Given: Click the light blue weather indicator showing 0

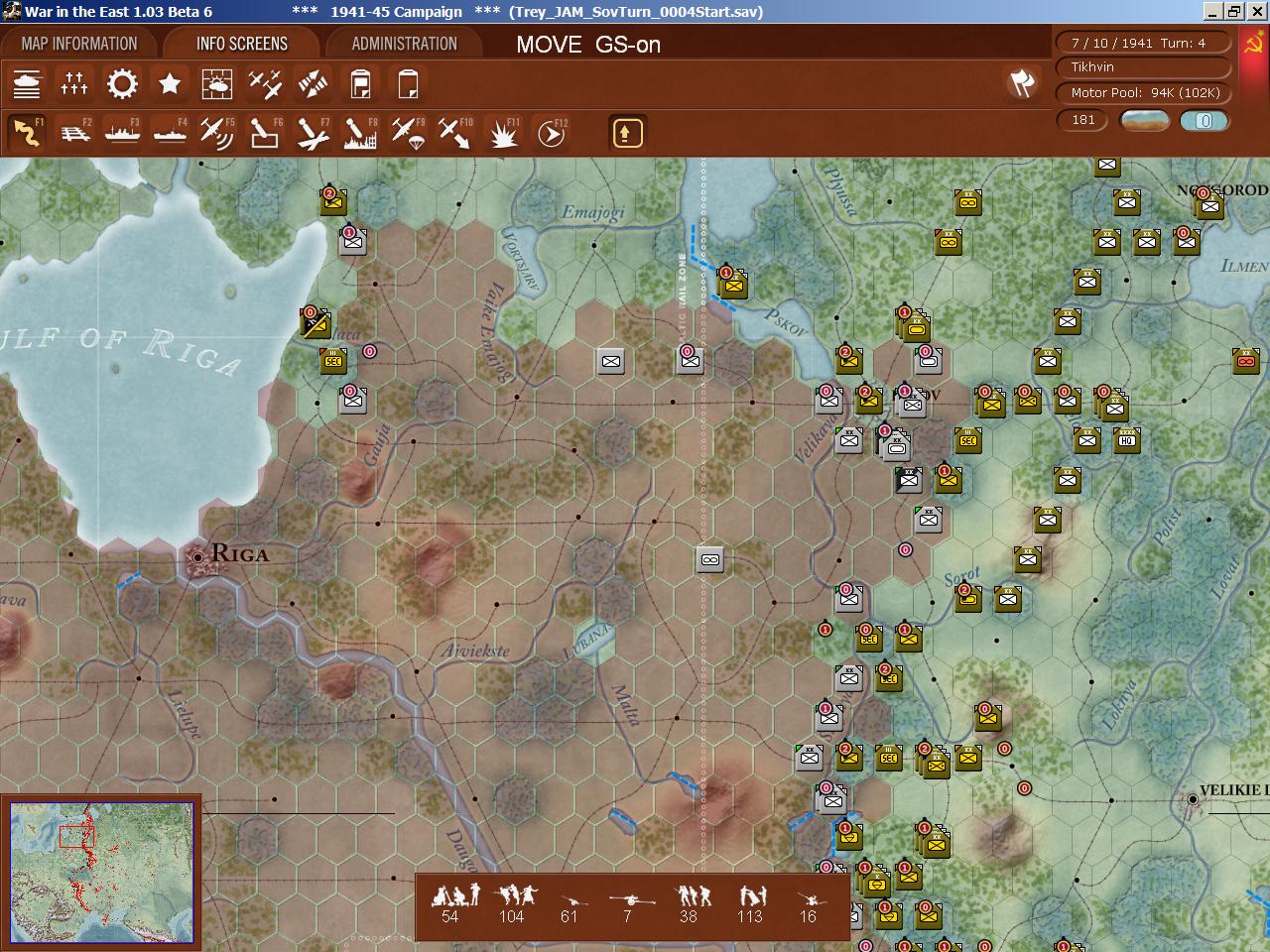Looking at the screenshot, I should (1205, 120).
